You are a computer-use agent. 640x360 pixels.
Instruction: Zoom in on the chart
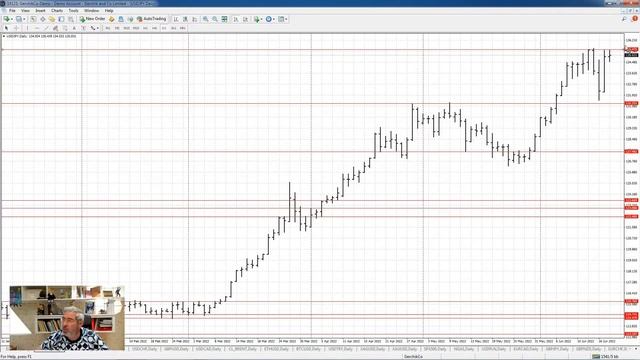pos(206,19)
